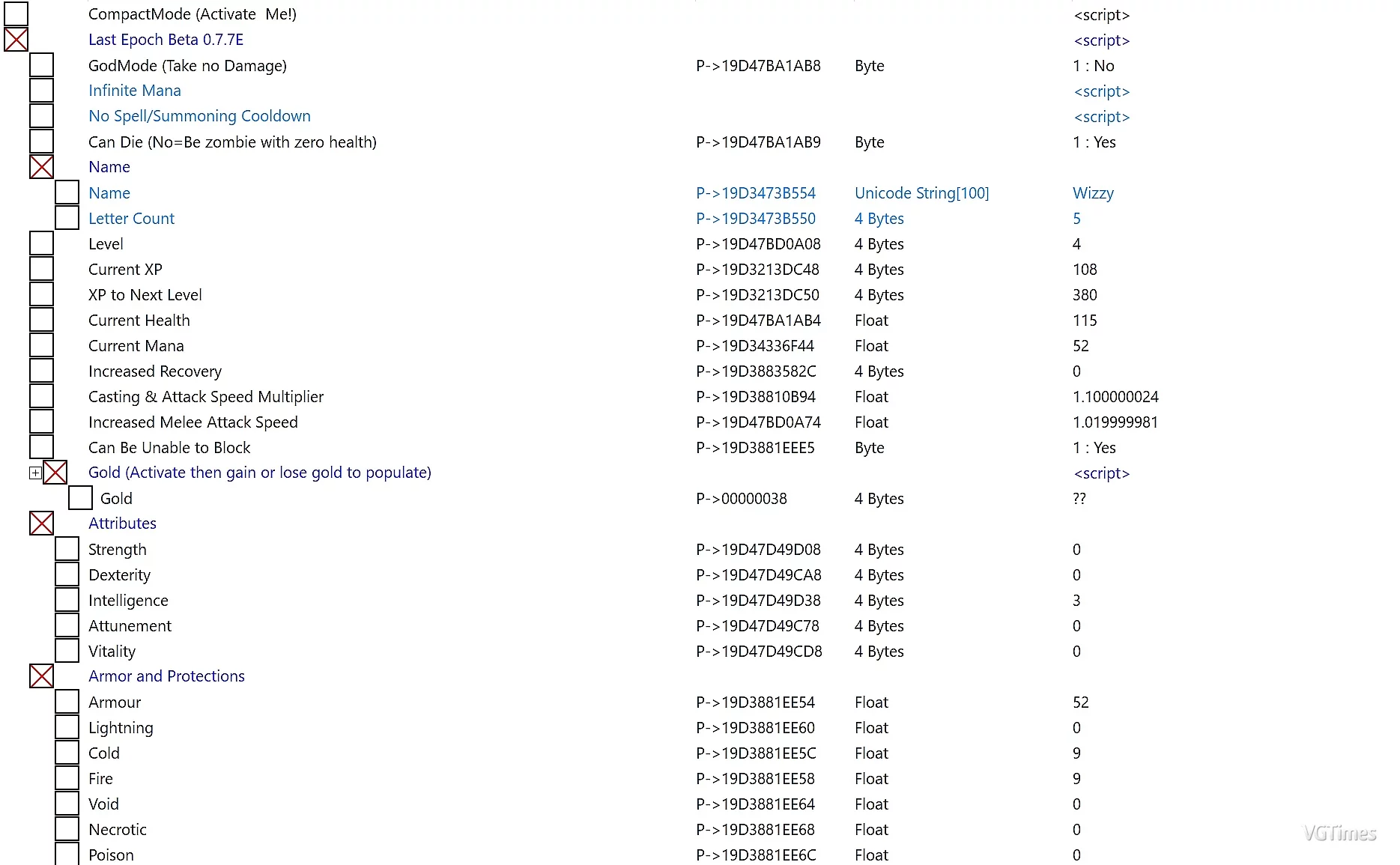Click address P->19D3473B554 of Name
The image size is (1400, 865).
756,193
